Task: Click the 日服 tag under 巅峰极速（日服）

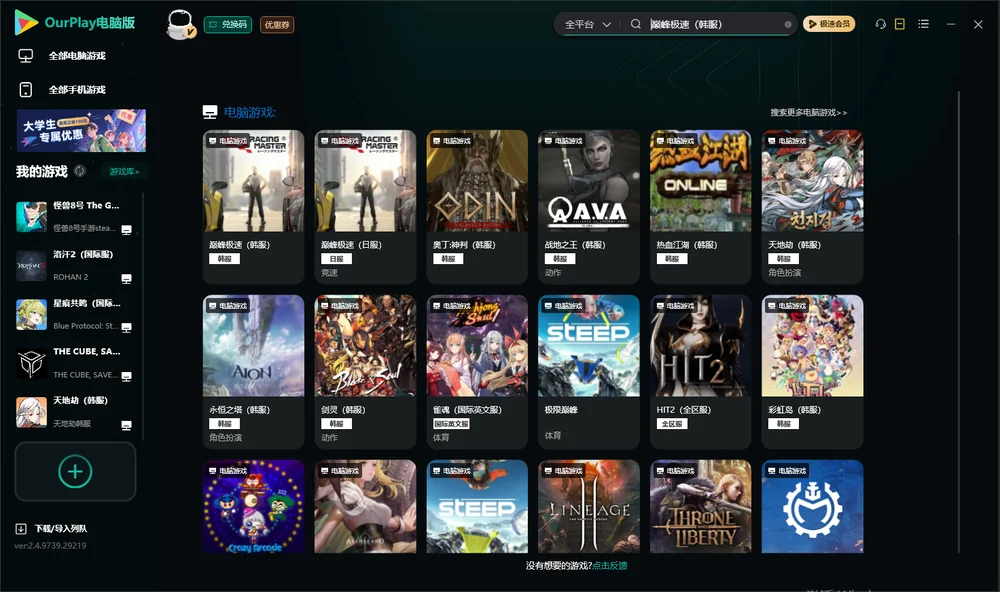Action: (x=336, y=259)
